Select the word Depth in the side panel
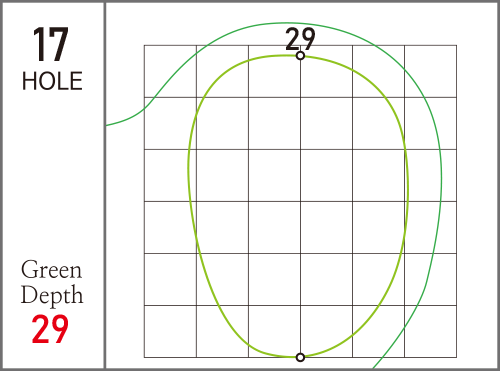500x371 pixels. (x=52, y=295)
